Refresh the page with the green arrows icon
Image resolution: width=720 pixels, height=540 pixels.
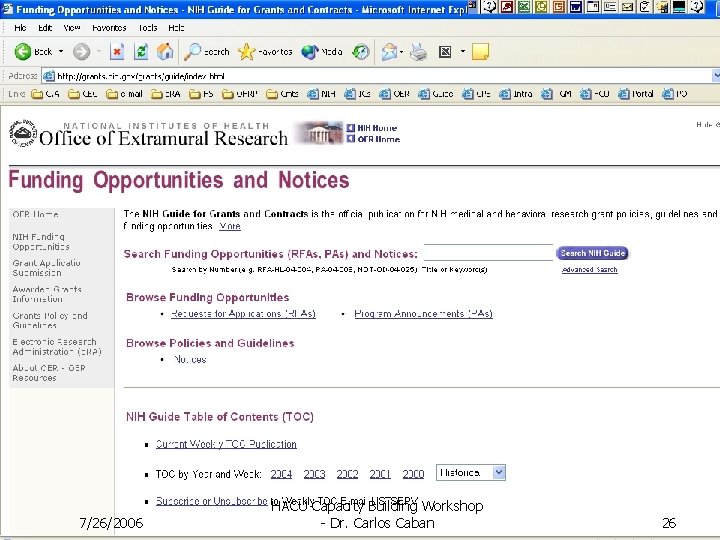pos(141,51)
